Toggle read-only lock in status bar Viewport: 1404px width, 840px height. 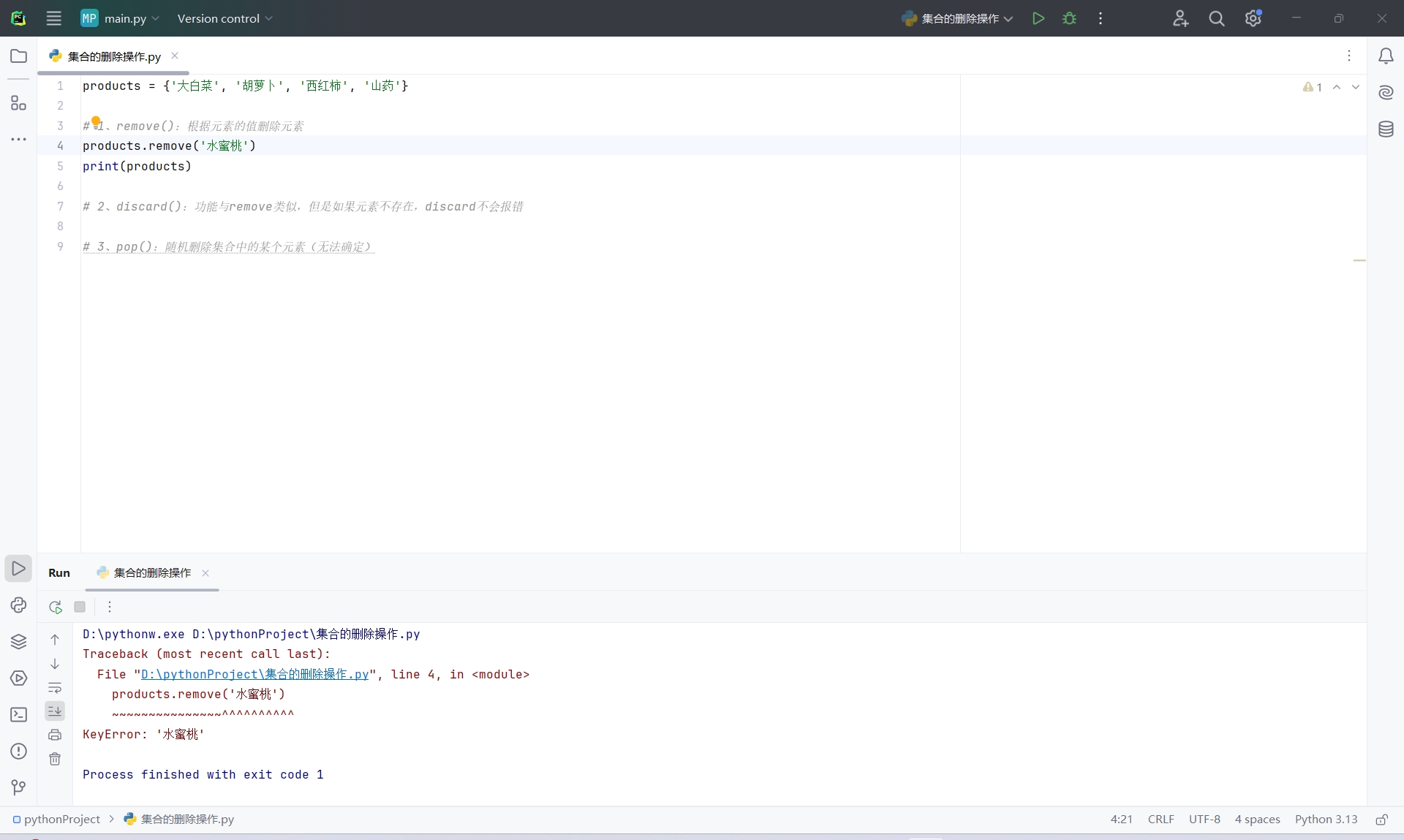tap(1381, 820)
